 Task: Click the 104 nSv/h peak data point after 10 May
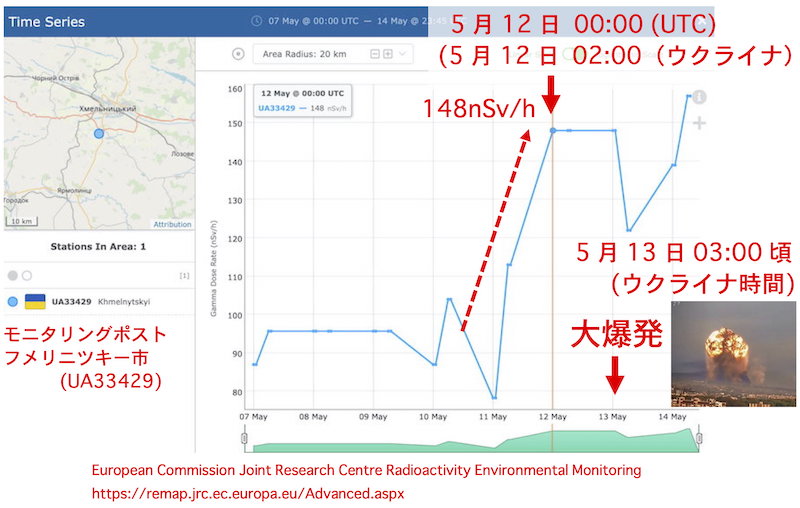[x=449, y=299]
